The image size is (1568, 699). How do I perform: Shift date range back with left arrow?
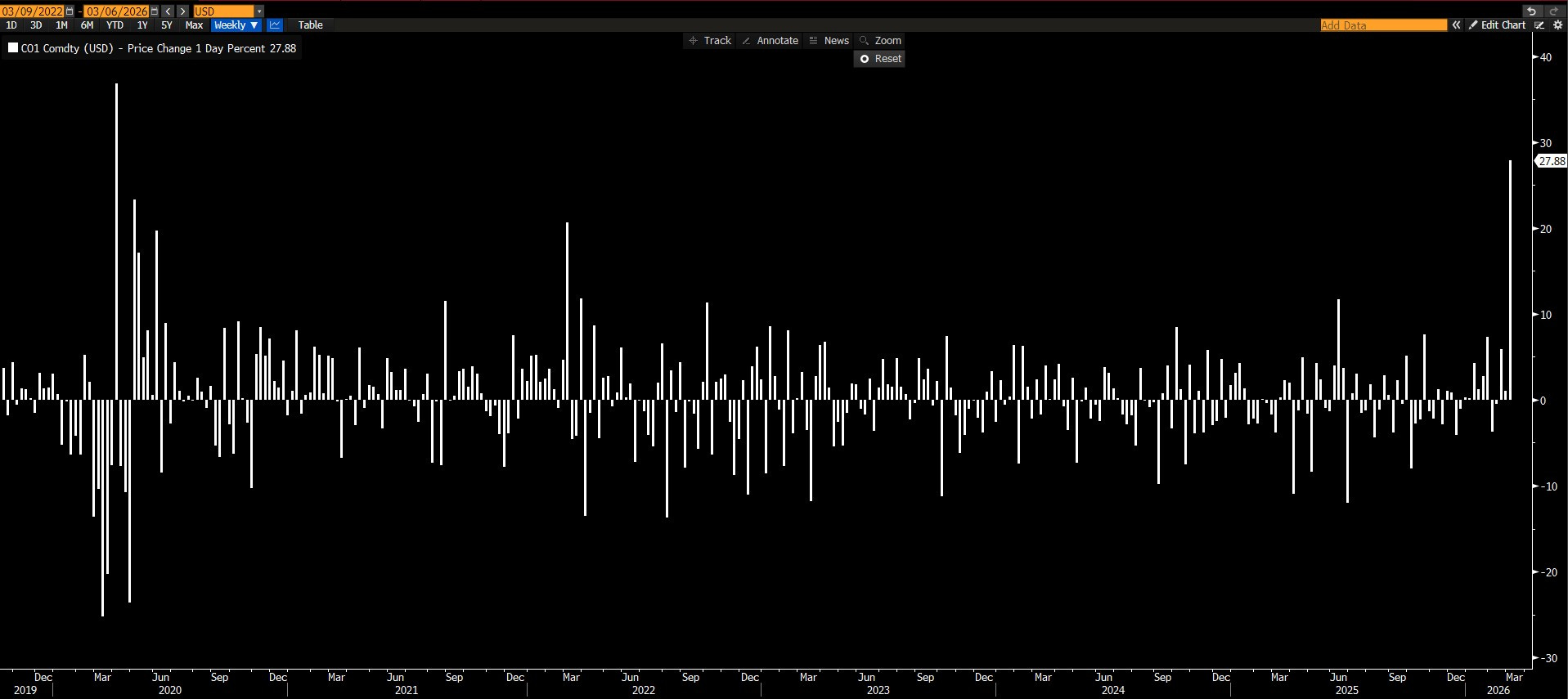click(168, 11)
